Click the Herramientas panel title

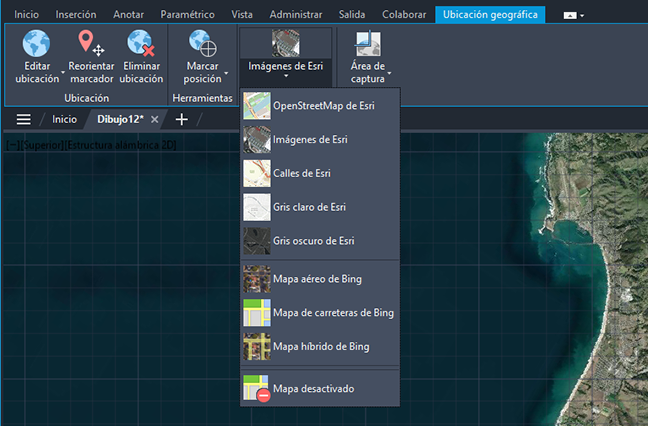202,98
